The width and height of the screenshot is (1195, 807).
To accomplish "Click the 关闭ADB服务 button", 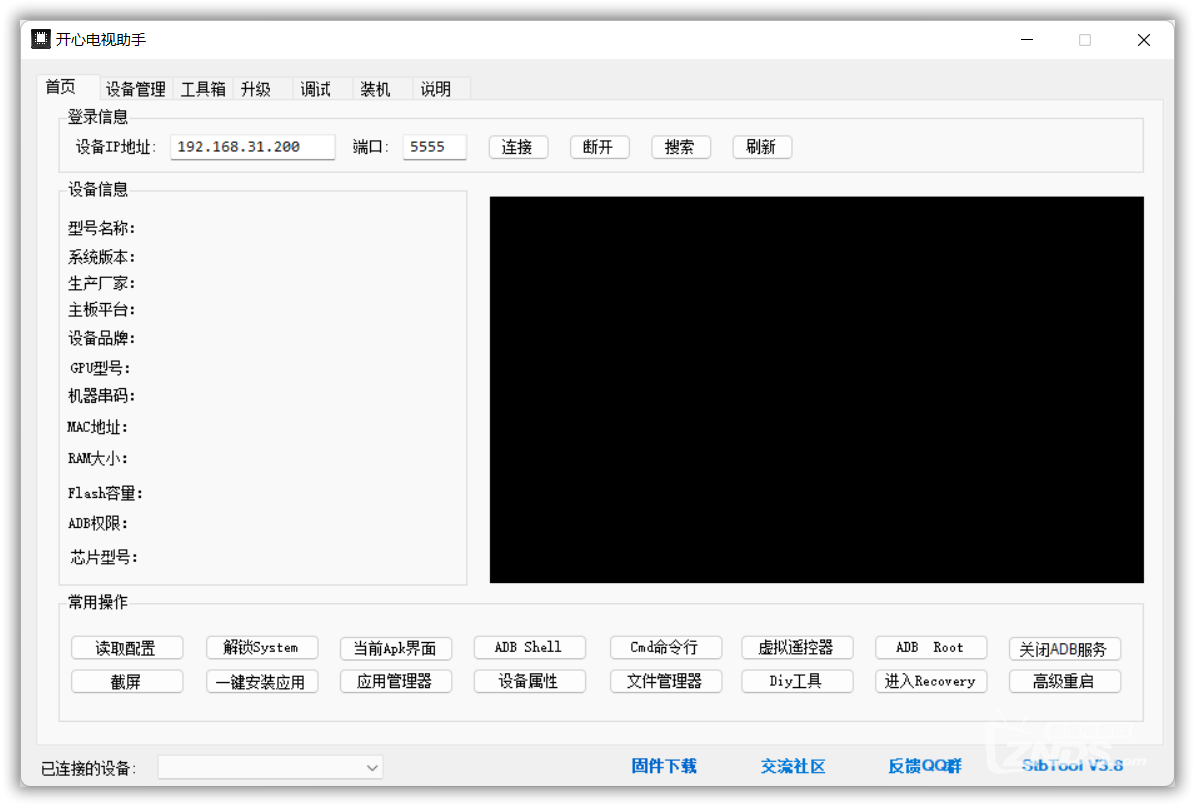I will point(1064,649).
